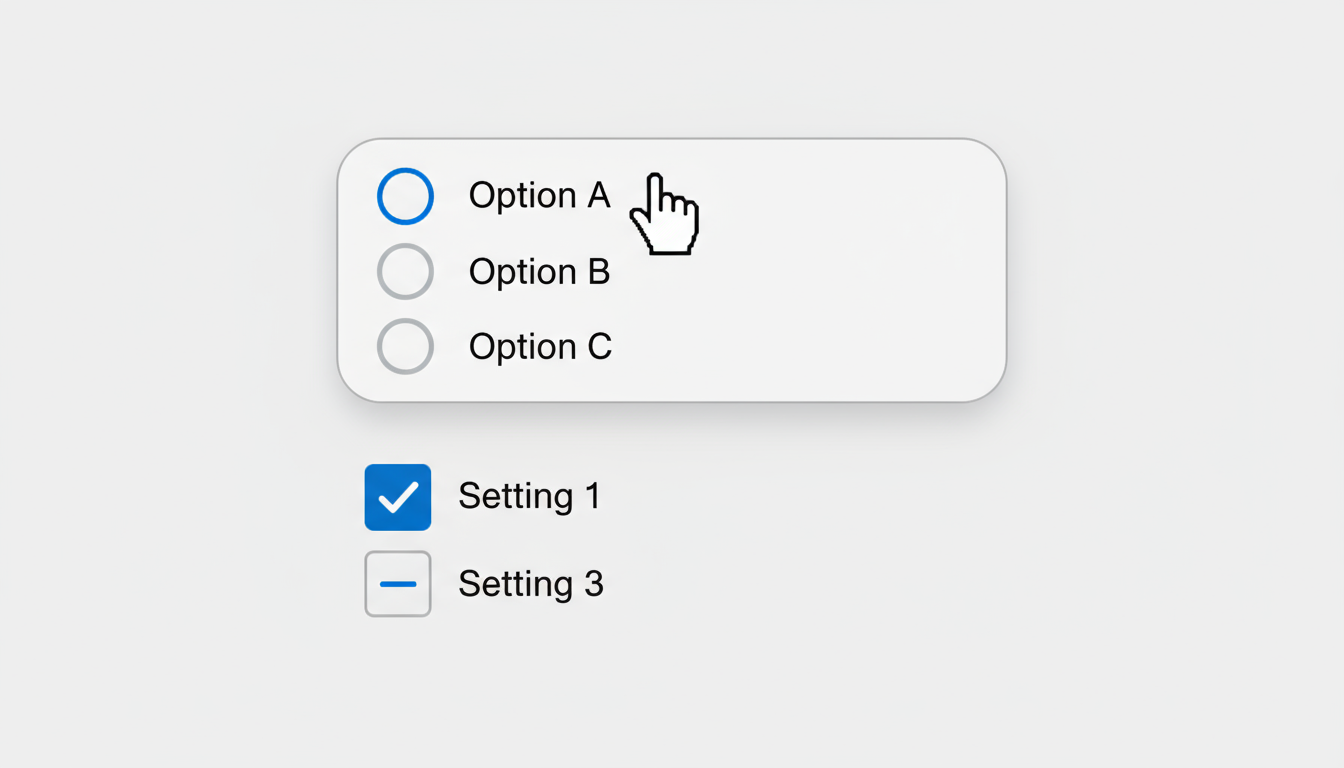
Task: Select the Option A radio button
Action: click(x=405, y=196)
